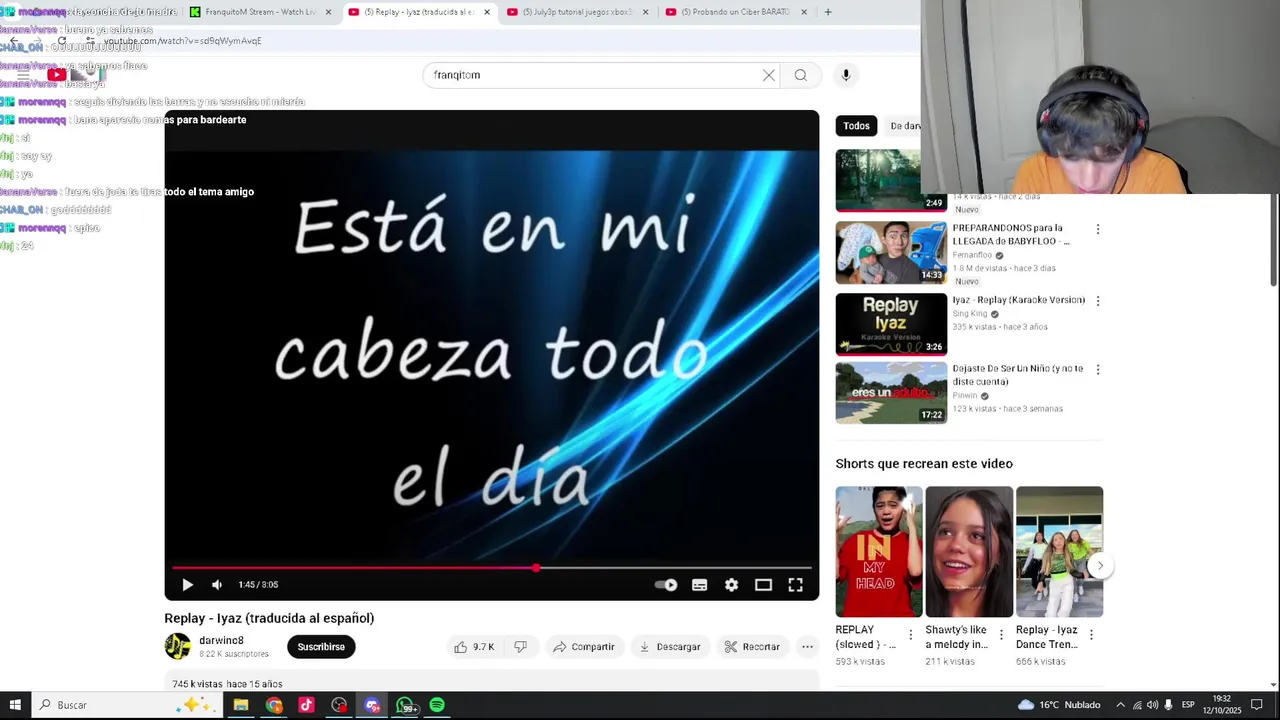Open the 16°C Nublado weather widget

(1059, 705)
